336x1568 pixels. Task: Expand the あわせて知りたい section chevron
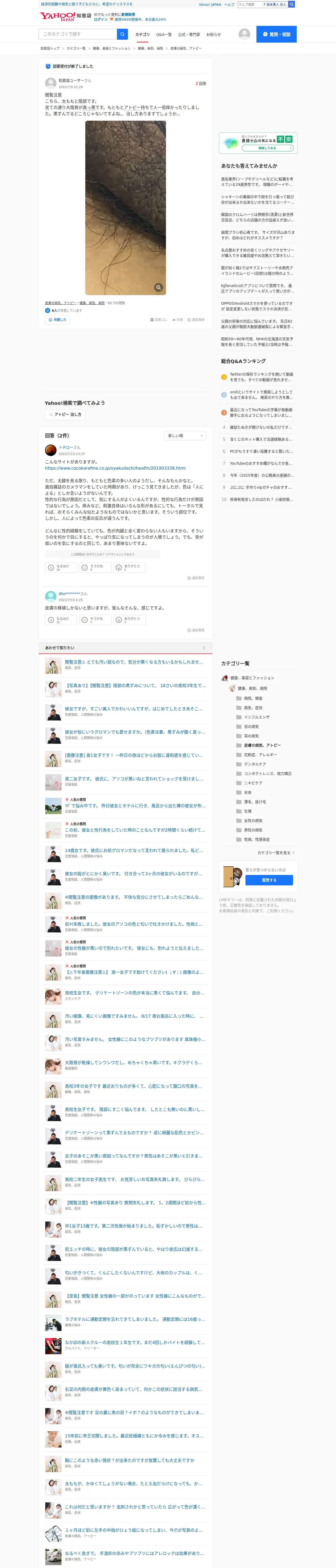204,648
